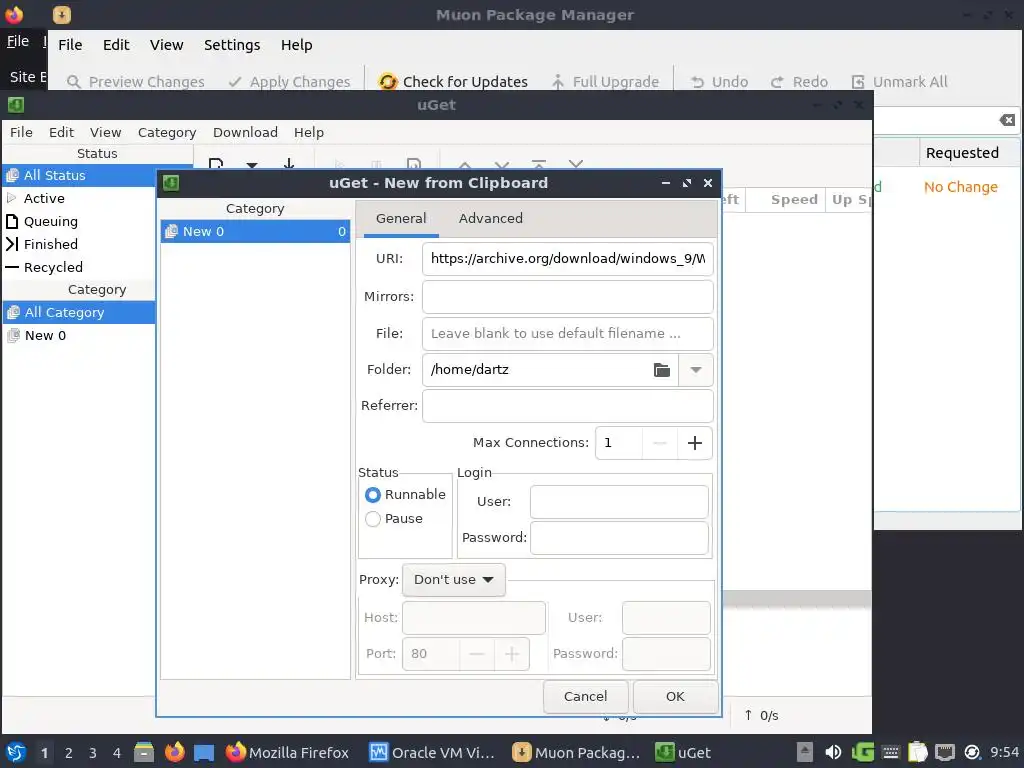1024x768 pixels.
Task: Open uGet File menu
Action: pos(21,133)
